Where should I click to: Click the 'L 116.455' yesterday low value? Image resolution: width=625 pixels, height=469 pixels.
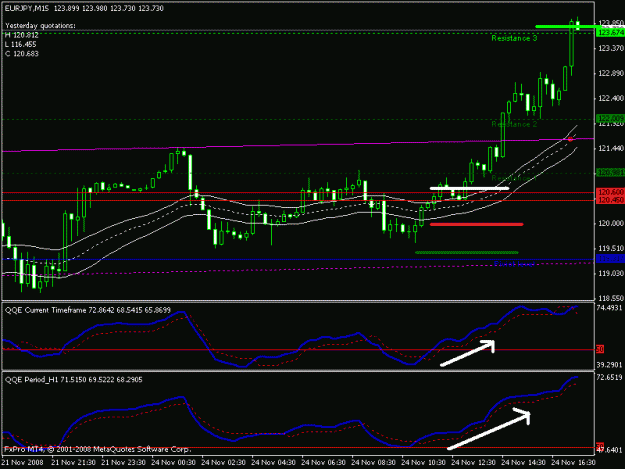tap(21, 44)
